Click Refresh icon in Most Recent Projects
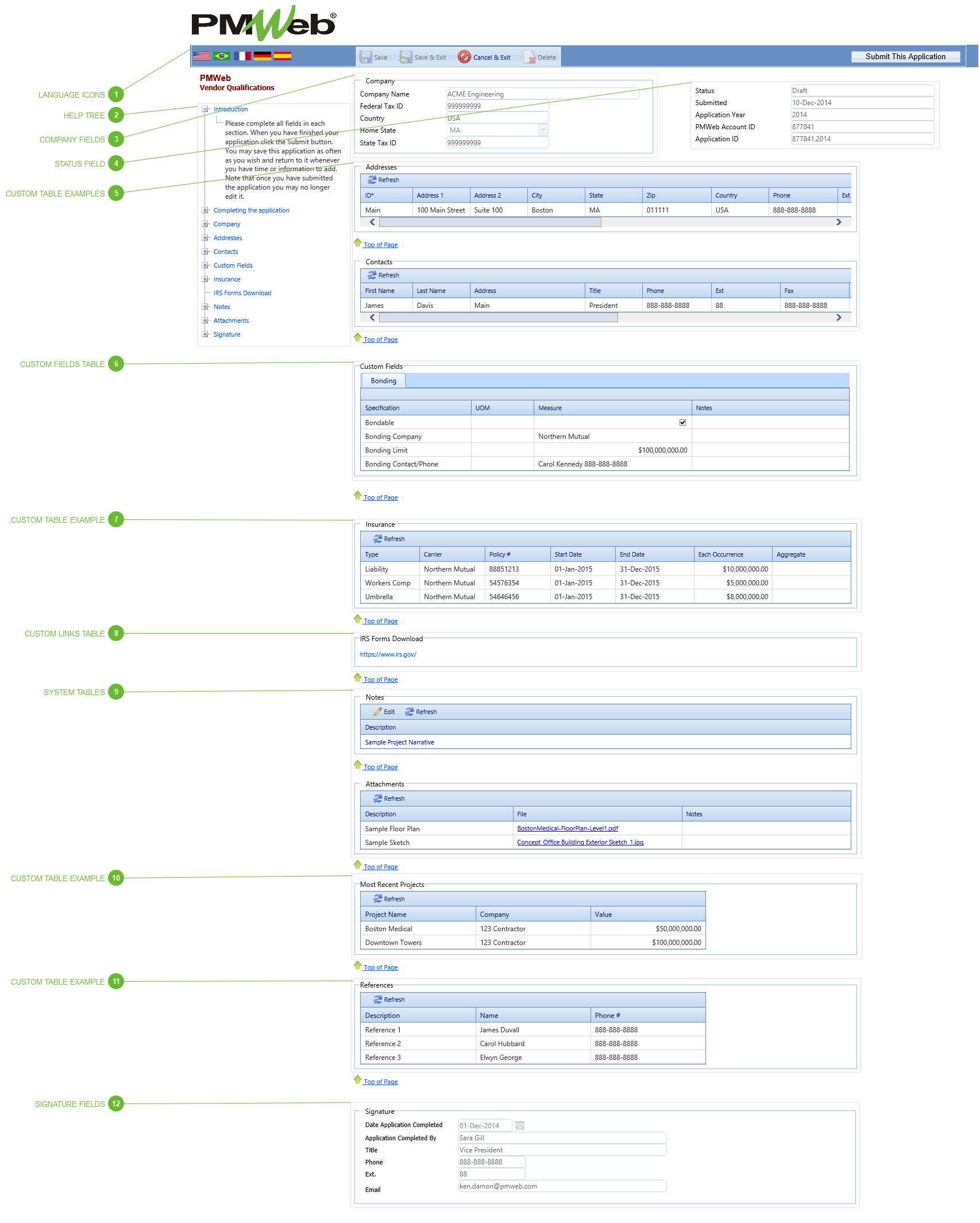 379,898
